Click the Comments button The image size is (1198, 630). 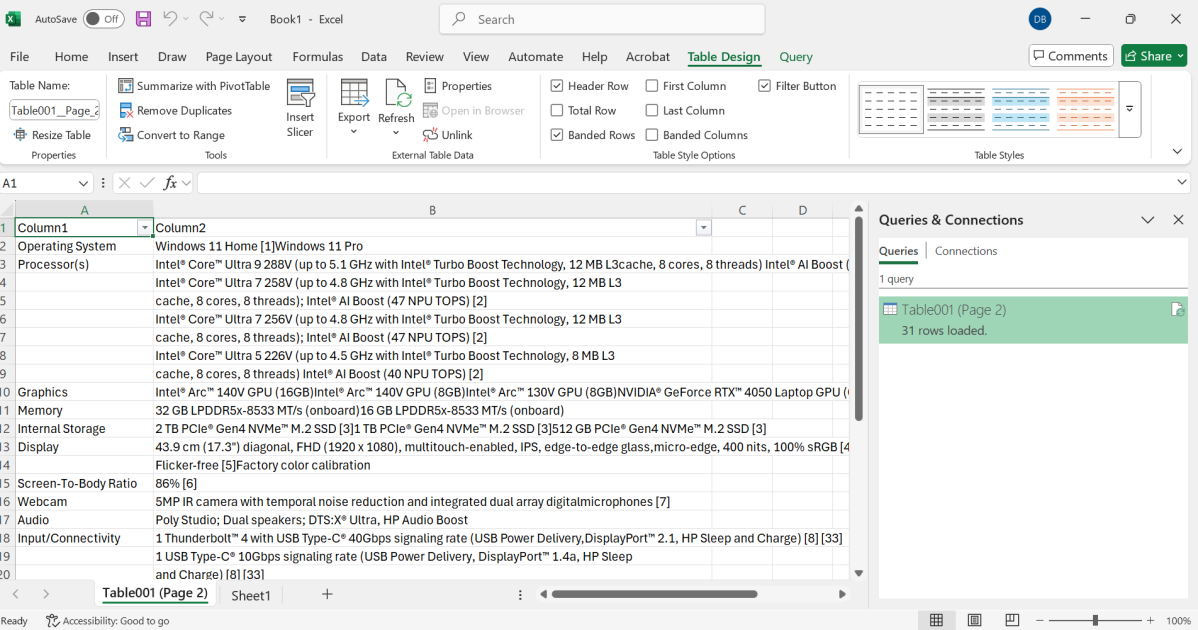[1070, 56]
